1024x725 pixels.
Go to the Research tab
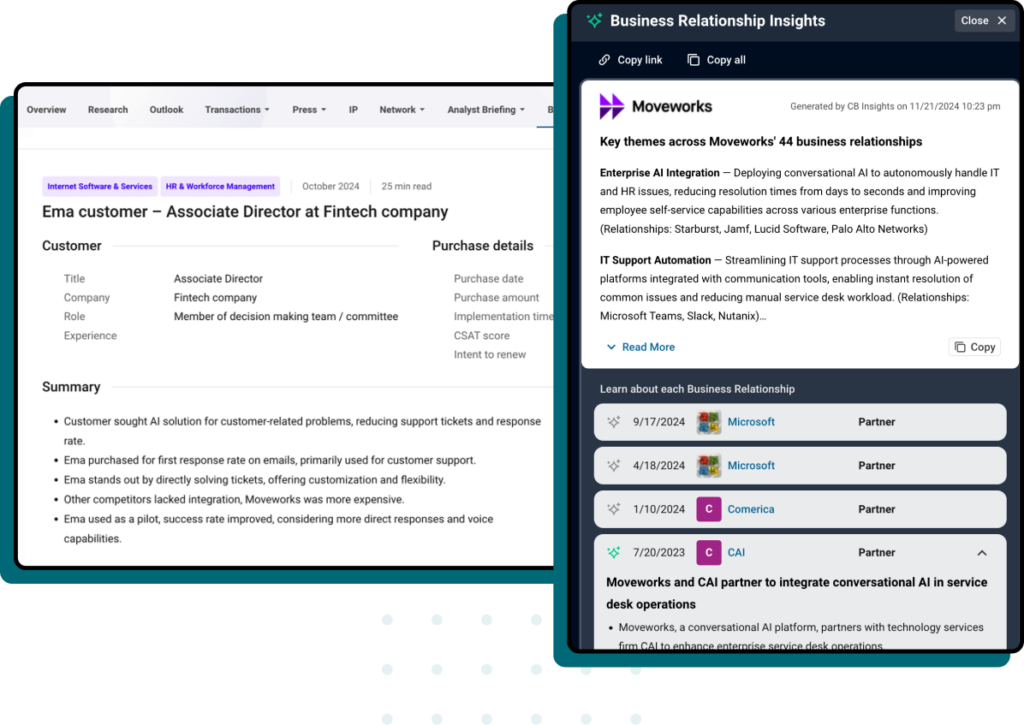[108, 110]
